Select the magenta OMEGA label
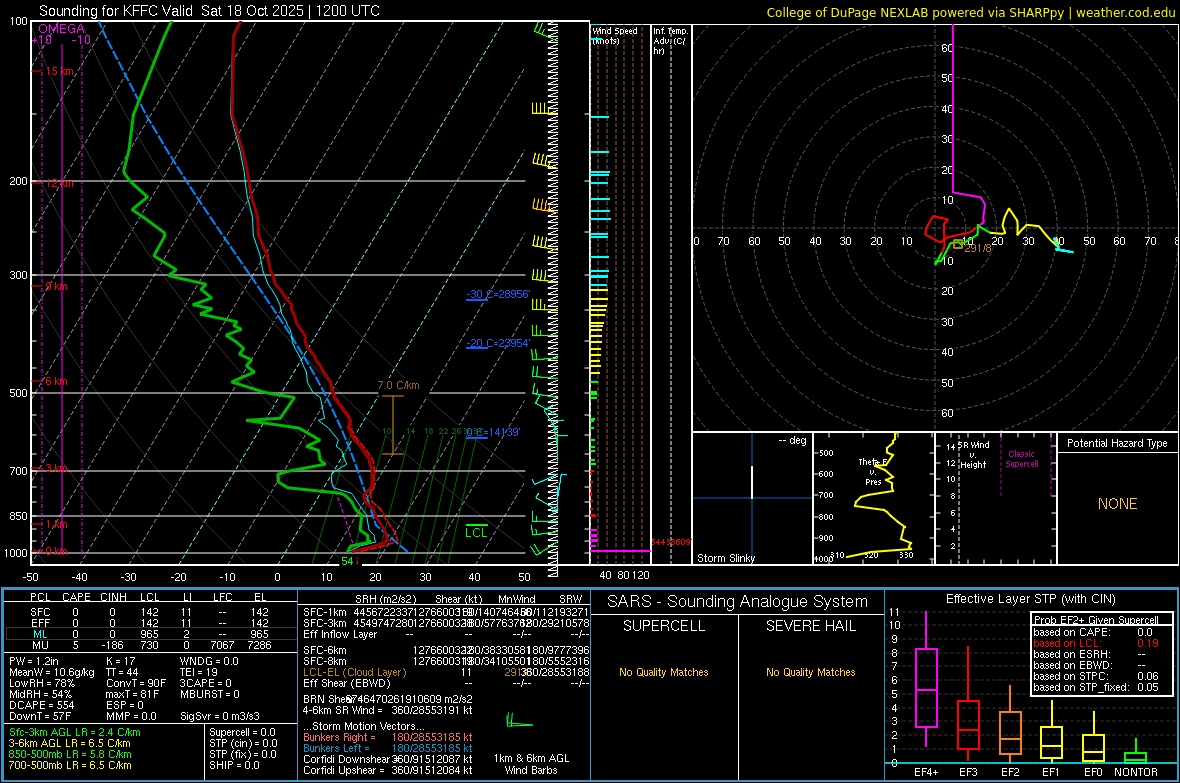This screenshot has height=783, width=1180. pyautogui.click(x=62, y=29)
